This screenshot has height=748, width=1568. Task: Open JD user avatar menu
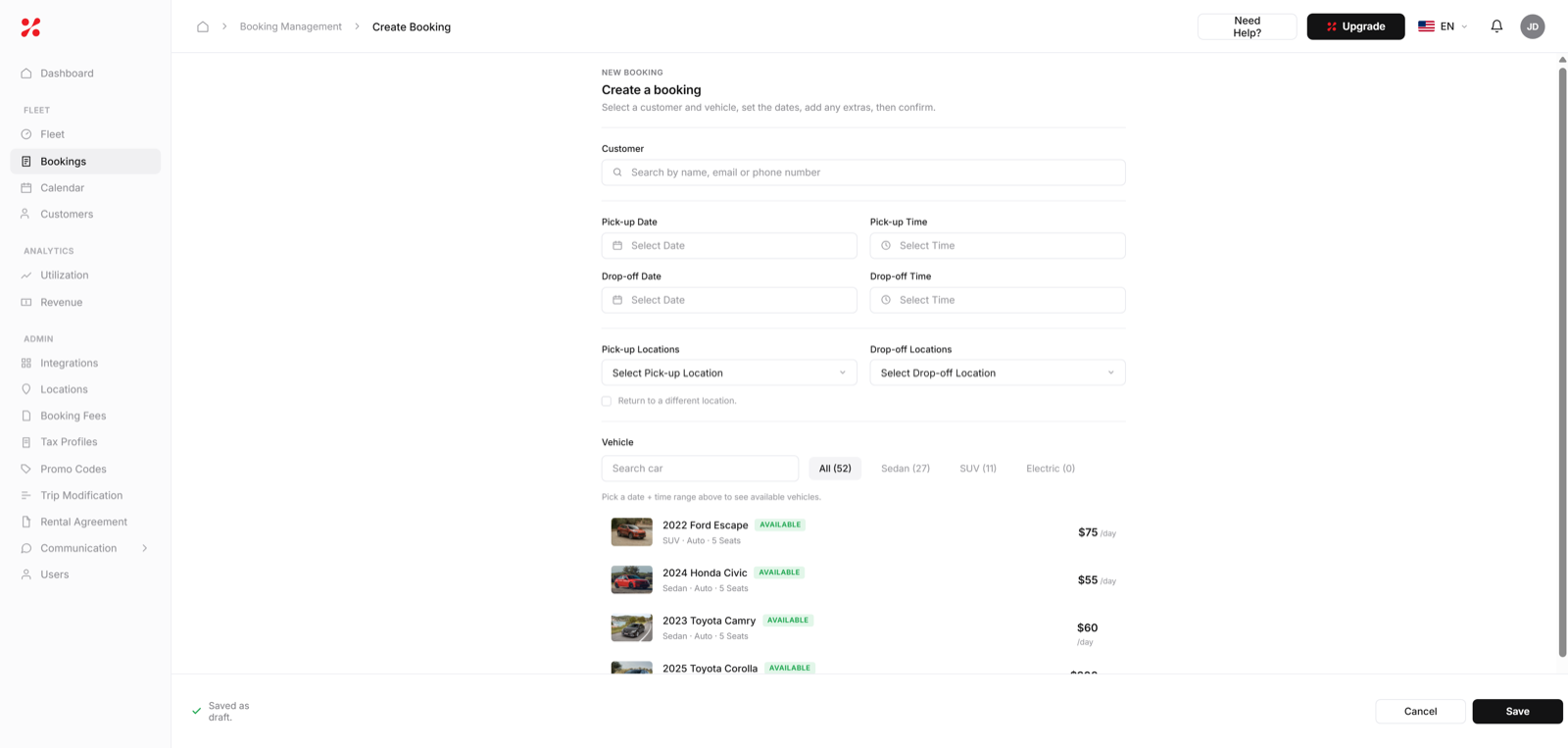point(1533,26)
